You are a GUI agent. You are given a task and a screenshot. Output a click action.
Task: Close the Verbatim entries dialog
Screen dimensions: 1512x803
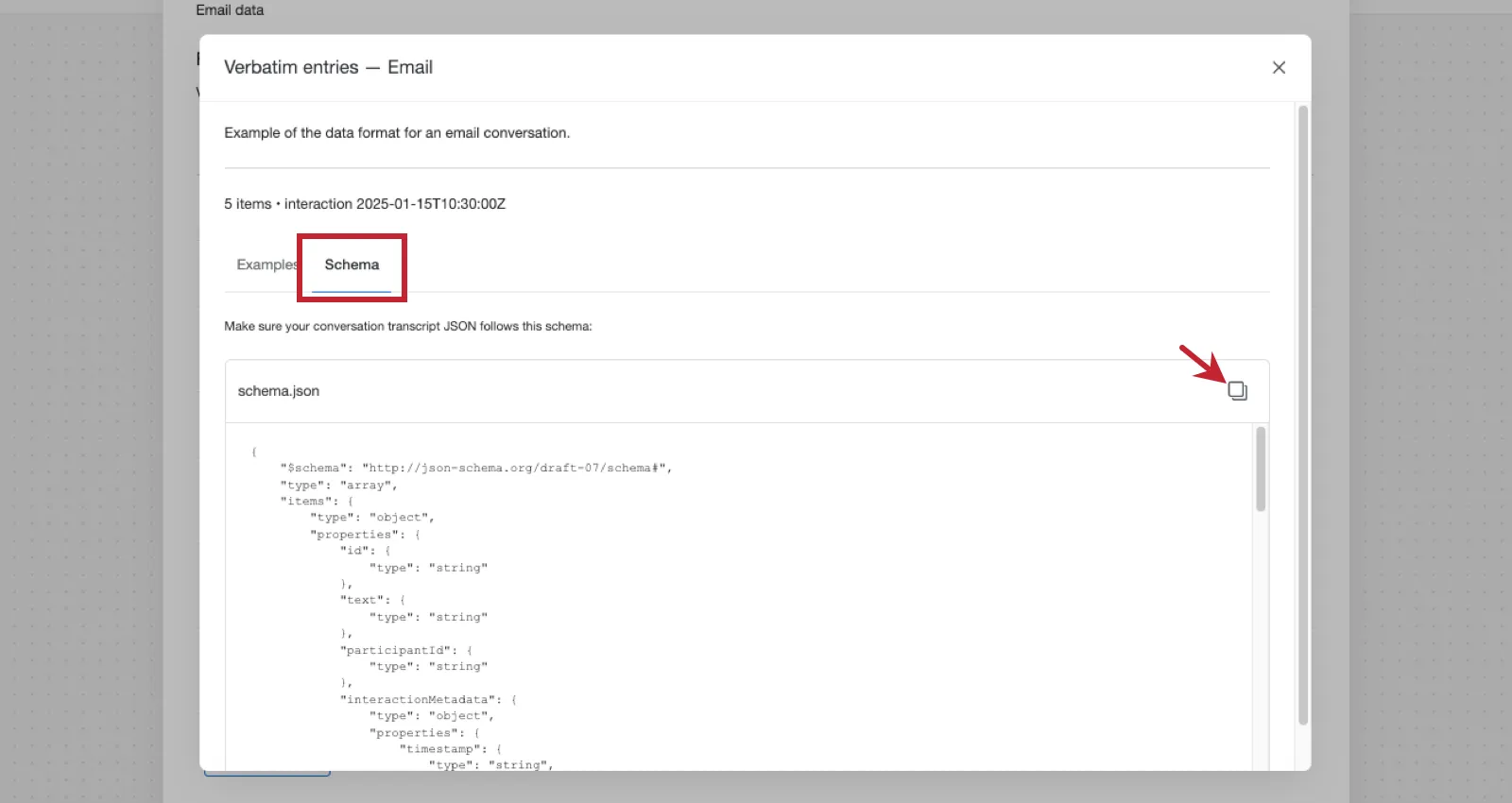click(1279, 67)
